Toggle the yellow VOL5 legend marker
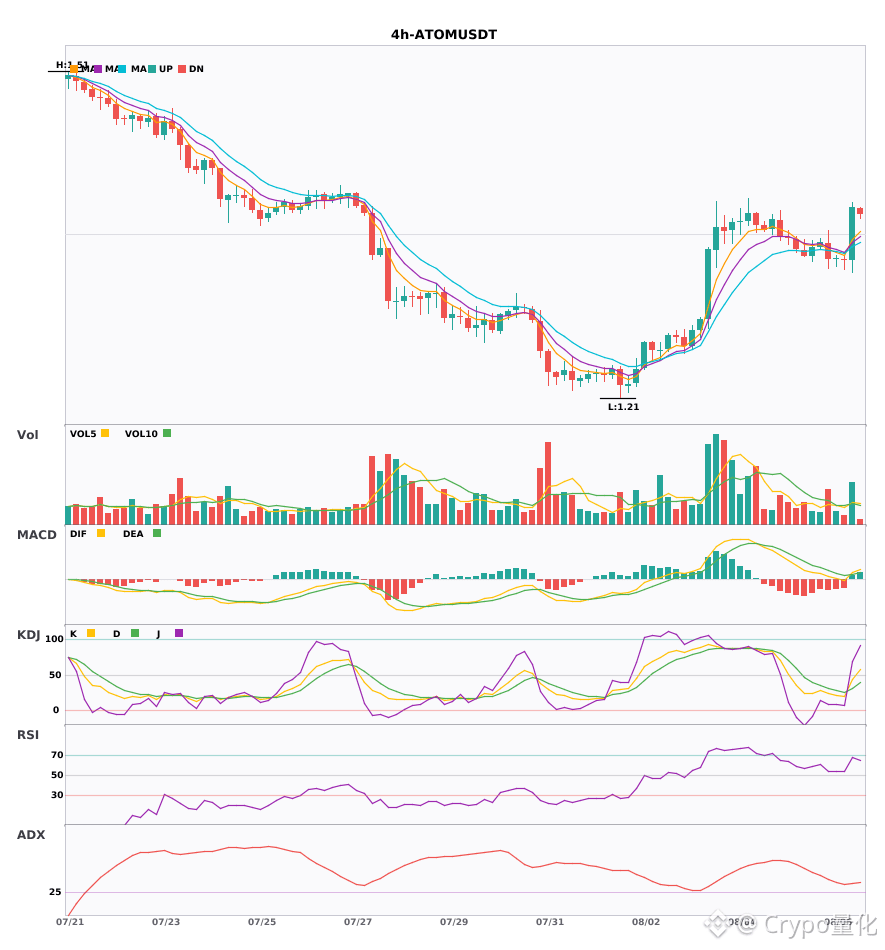The image size is (885, 950). [x=105, y=433]
